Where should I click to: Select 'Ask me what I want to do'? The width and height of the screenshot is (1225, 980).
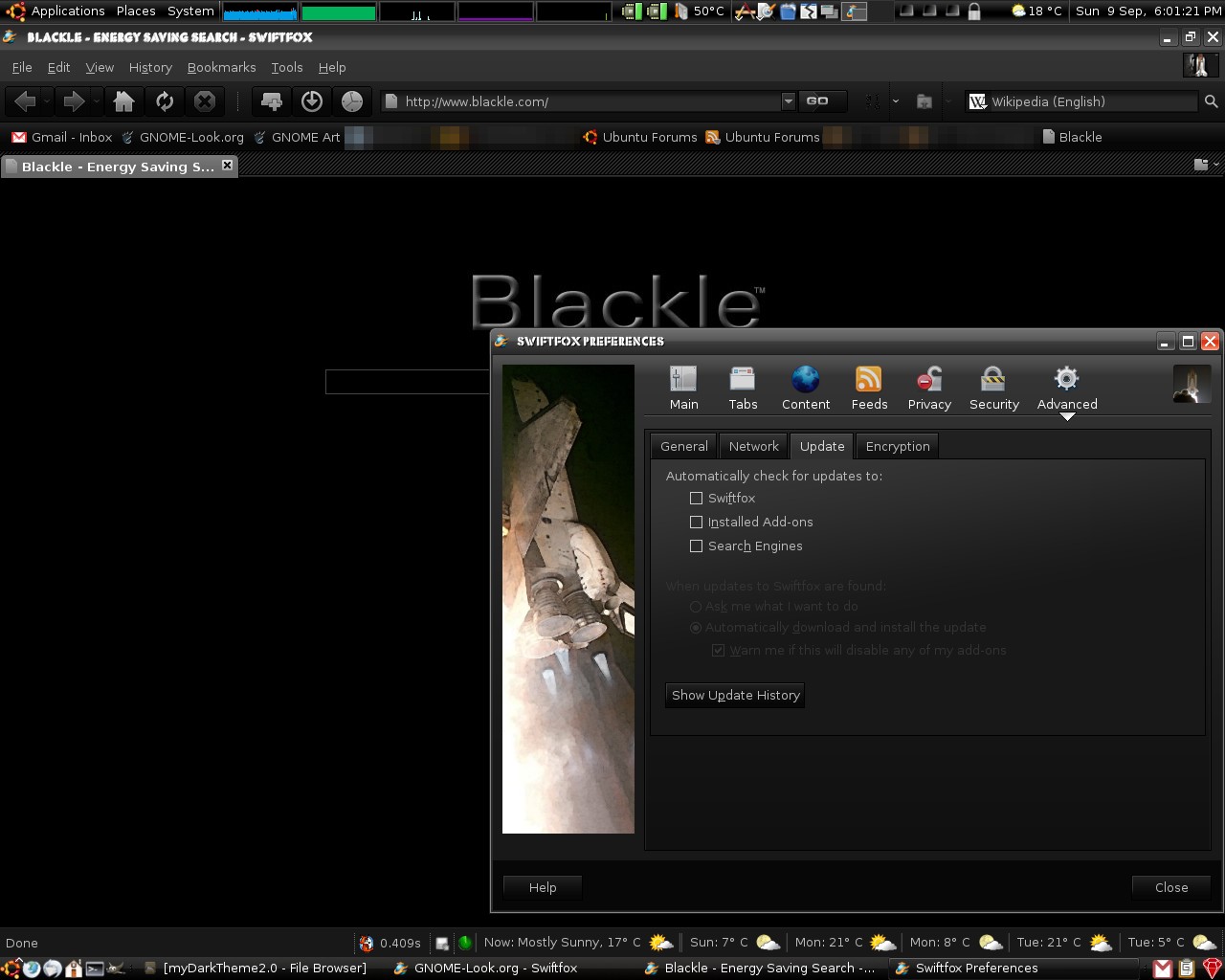click(x=696, y=607)
